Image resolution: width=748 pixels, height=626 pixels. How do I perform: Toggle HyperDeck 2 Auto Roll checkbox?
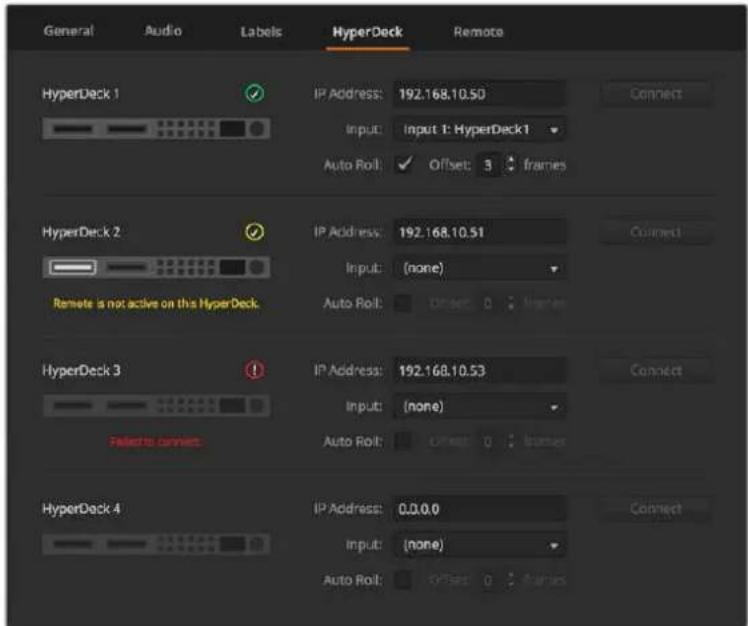pyautogui.click(x=404, y=303)
